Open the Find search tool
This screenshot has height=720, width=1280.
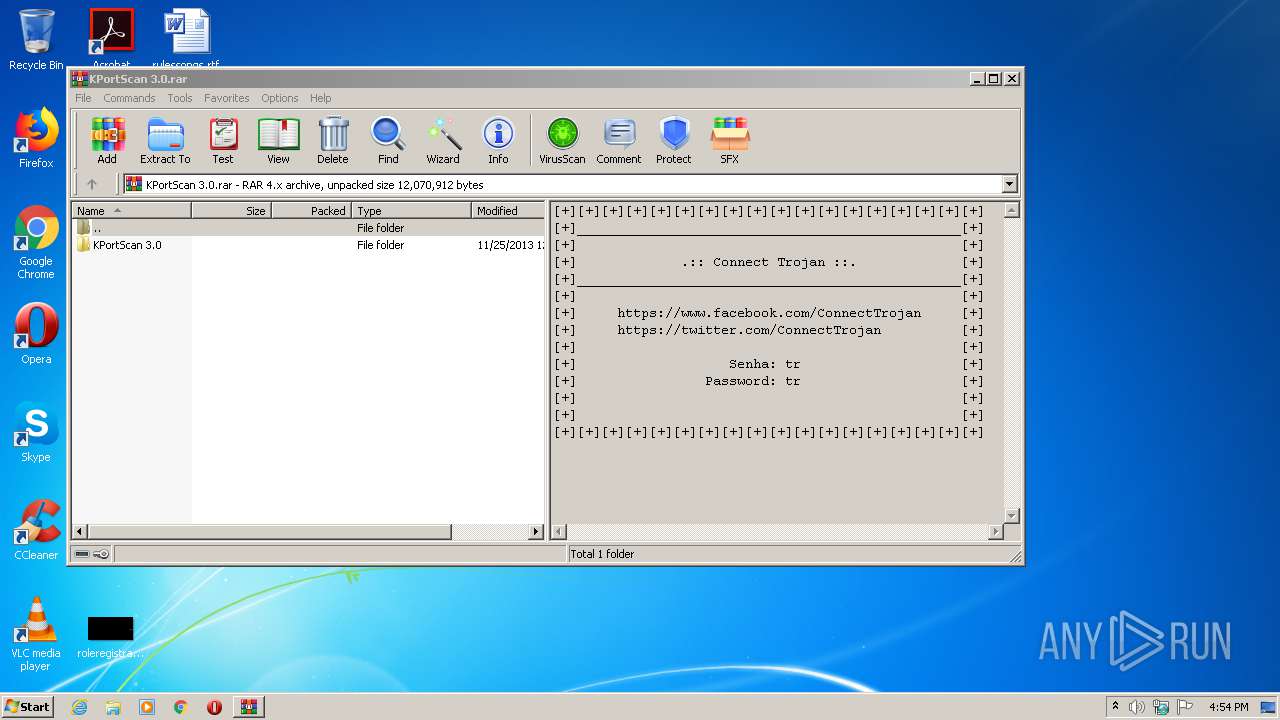pyautogui.click(x=388, y=140)
